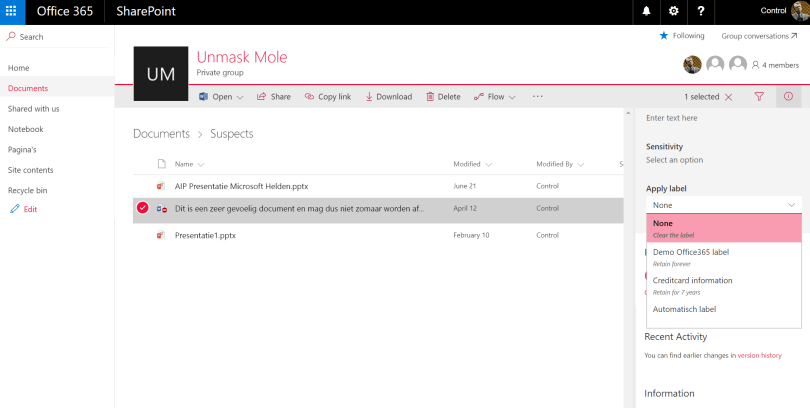Click the more options ellipsis in toolbar
This screenshot has height=408, width=810.
[x=537, y=97]
